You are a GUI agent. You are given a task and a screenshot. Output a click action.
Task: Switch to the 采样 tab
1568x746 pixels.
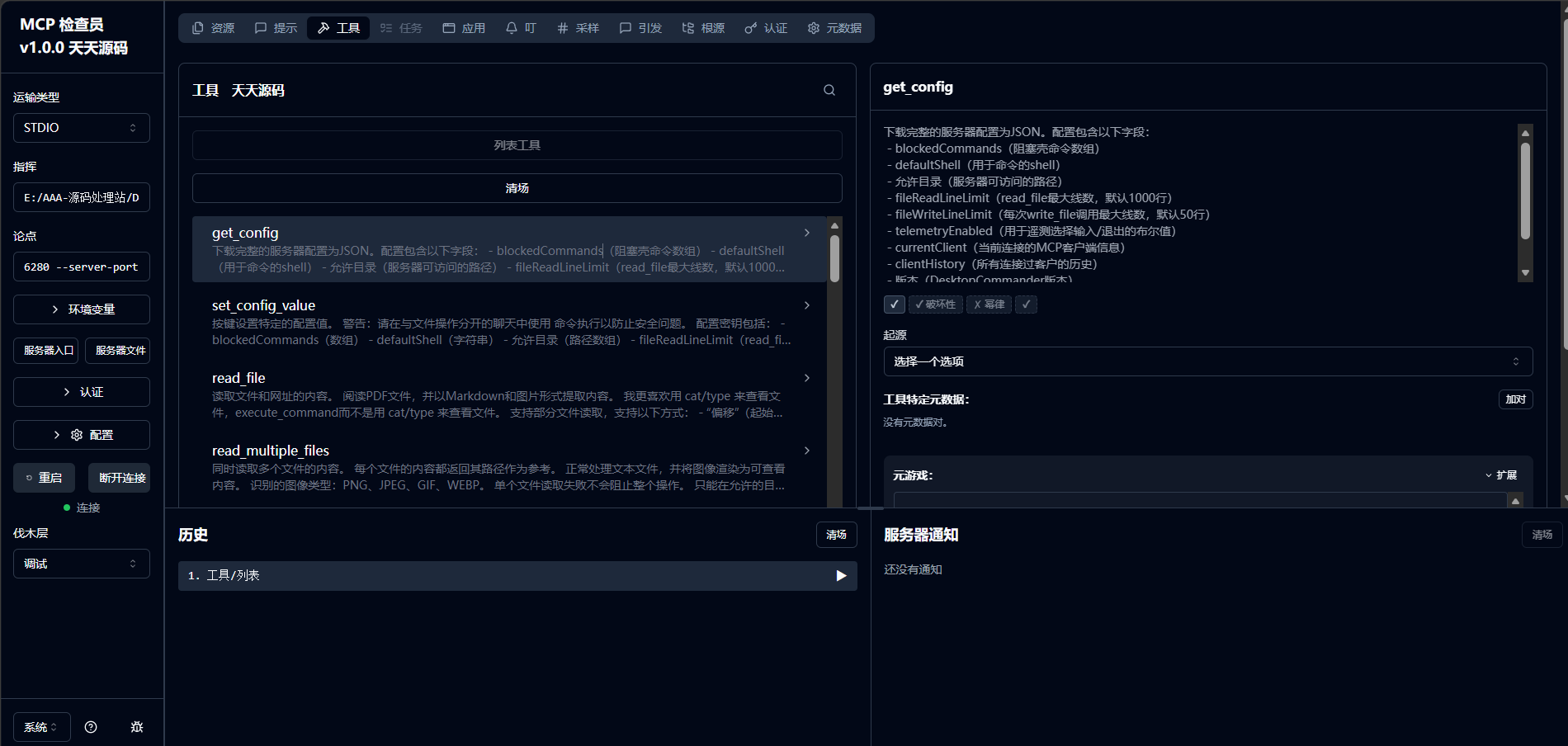pos(578,28)
